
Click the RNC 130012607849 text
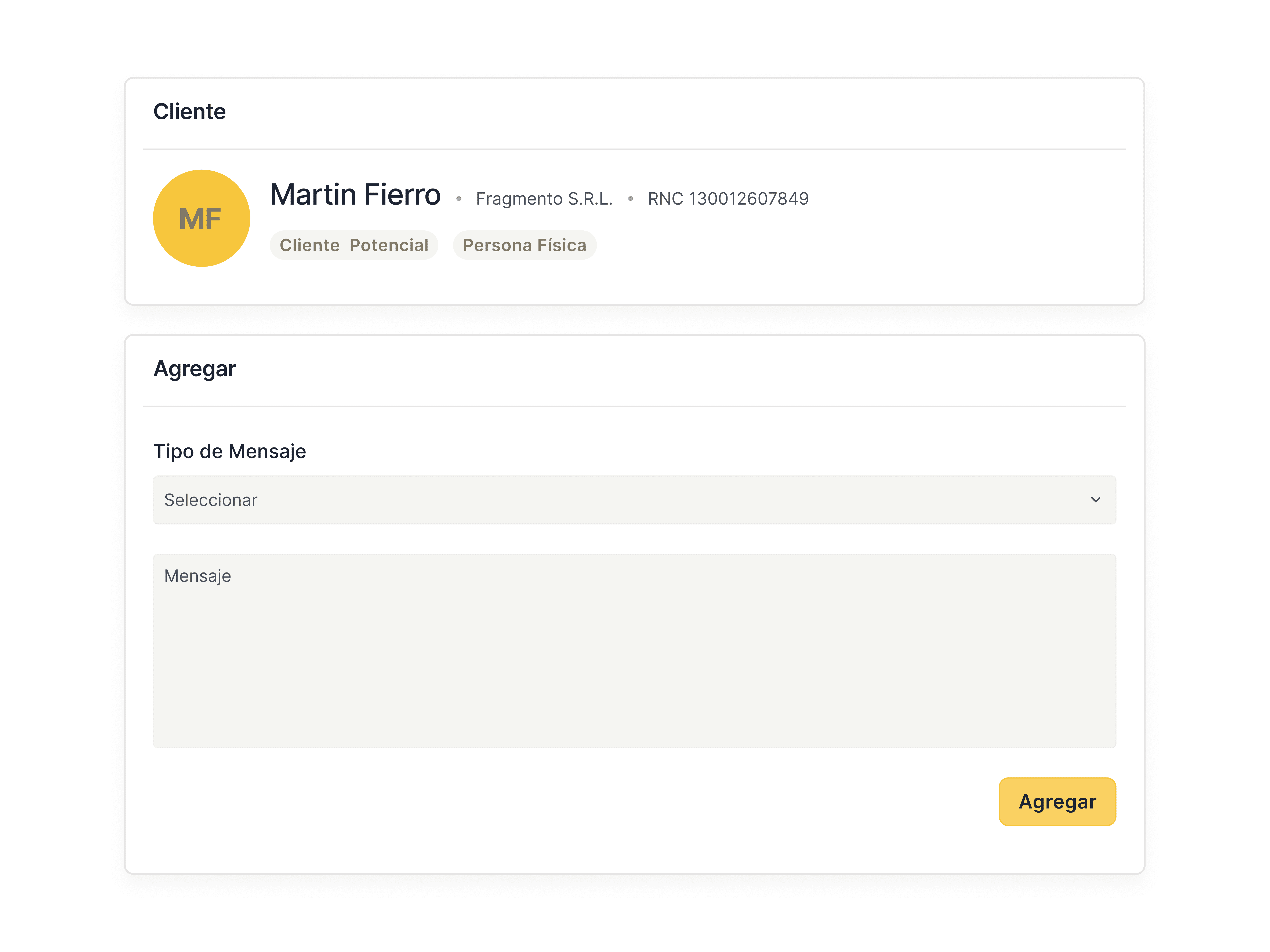(728, 199)
